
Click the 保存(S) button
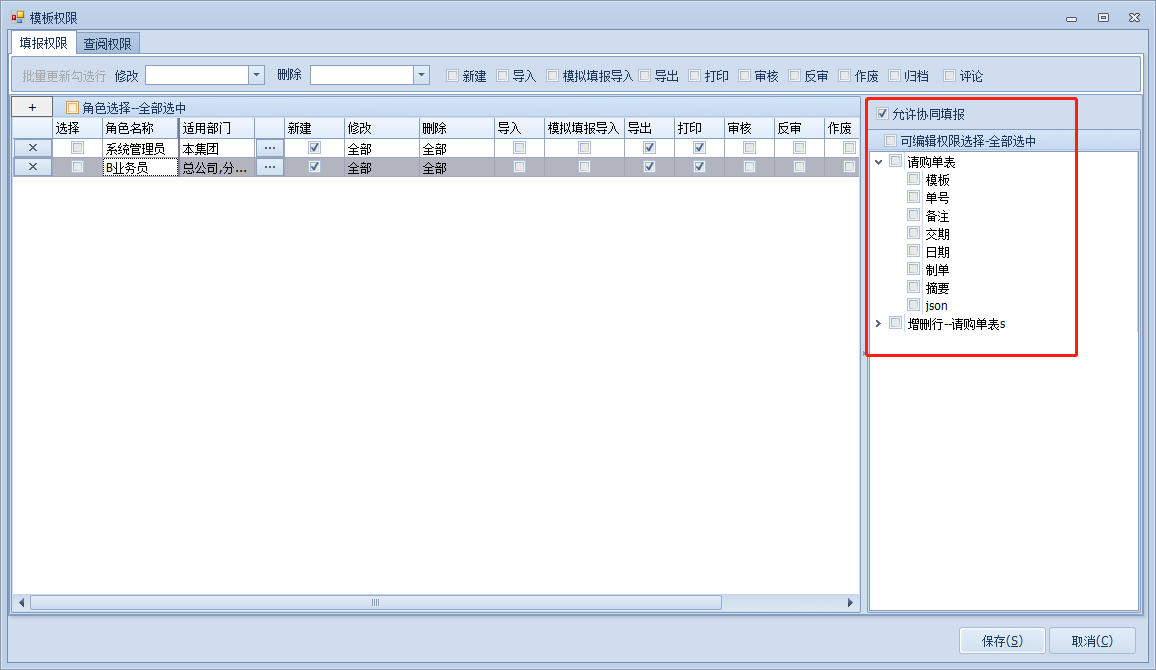pyautogui.click(x=1002, y=640)
